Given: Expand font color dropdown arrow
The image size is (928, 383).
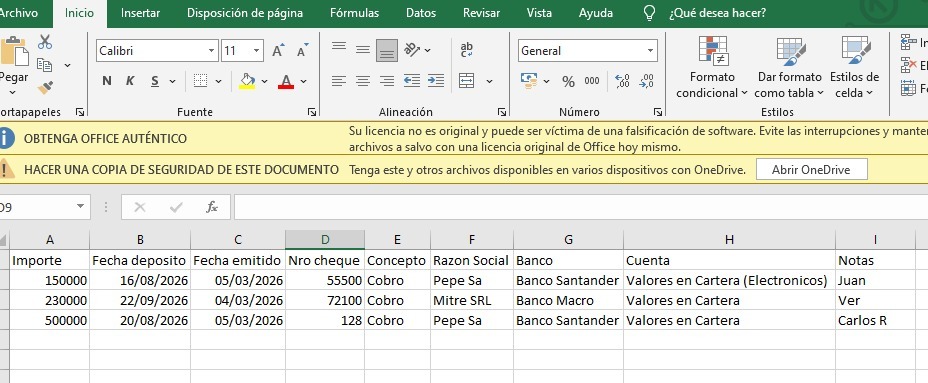Looking at the screenshot, I should point(304,81).
